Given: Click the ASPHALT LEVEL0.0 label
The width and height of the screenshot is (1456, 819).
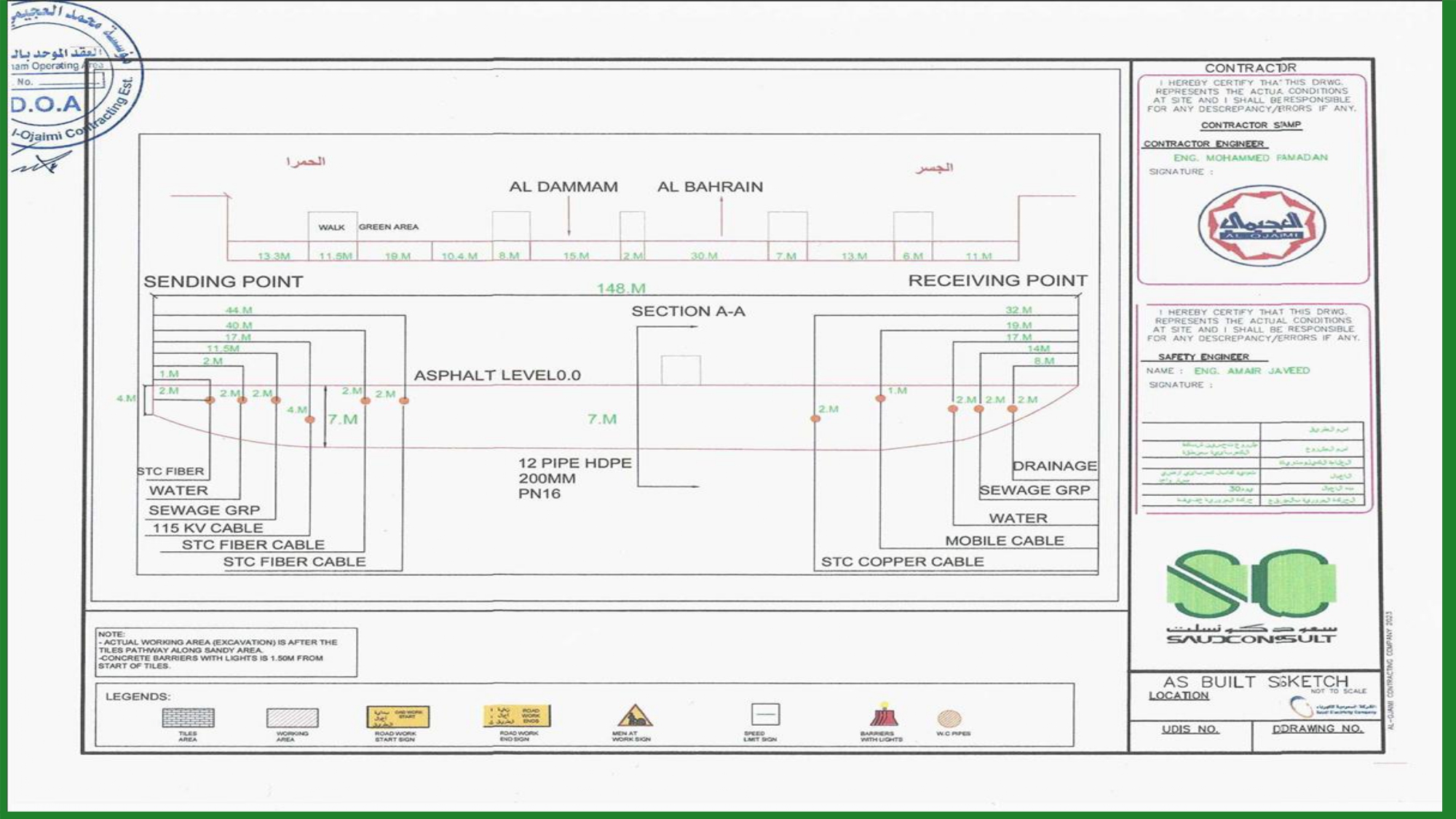Looking at the screenshot, I should pos(497,376).
